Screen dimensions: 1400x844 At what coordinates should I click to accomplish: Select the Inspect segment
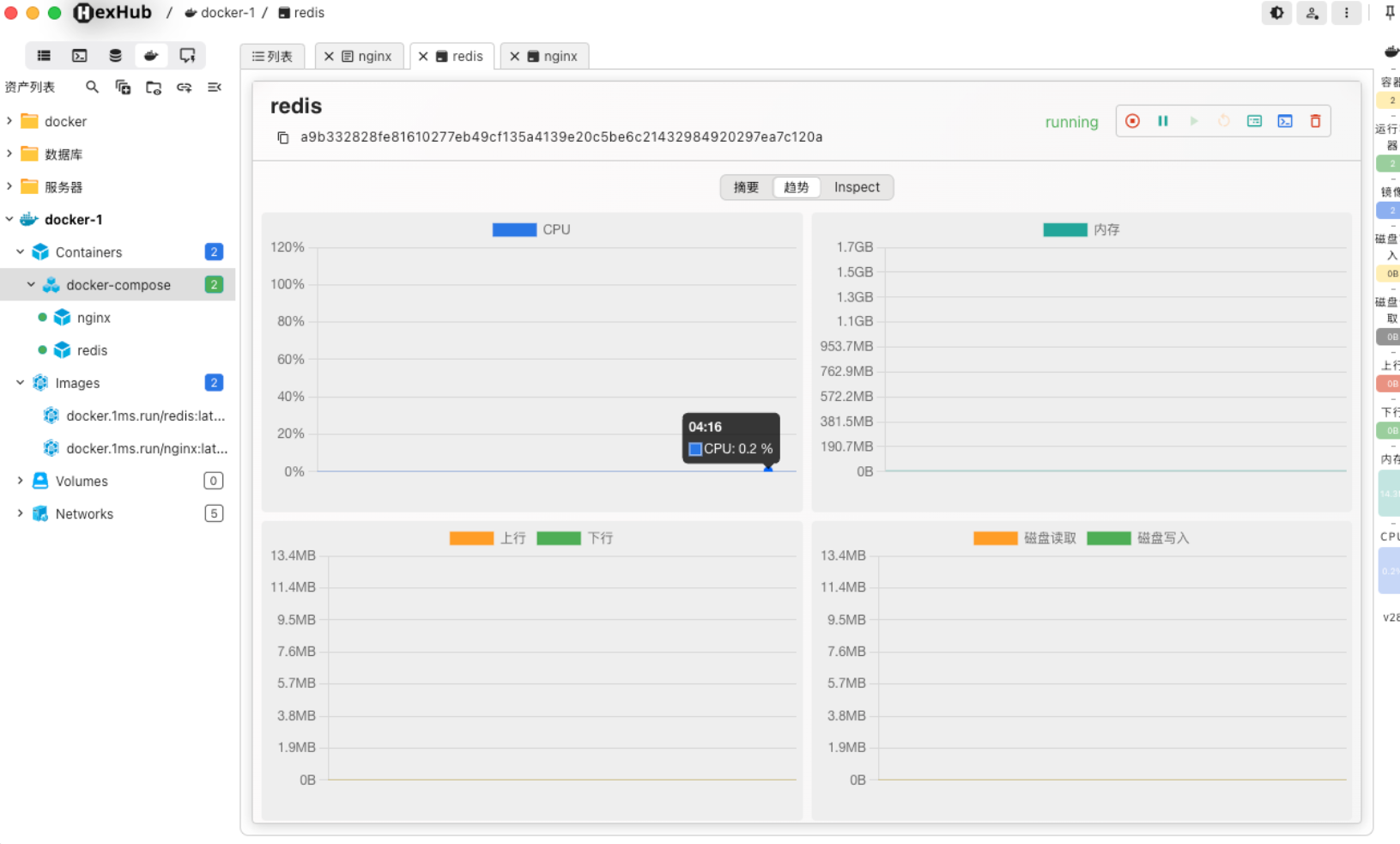coord(857,187)
